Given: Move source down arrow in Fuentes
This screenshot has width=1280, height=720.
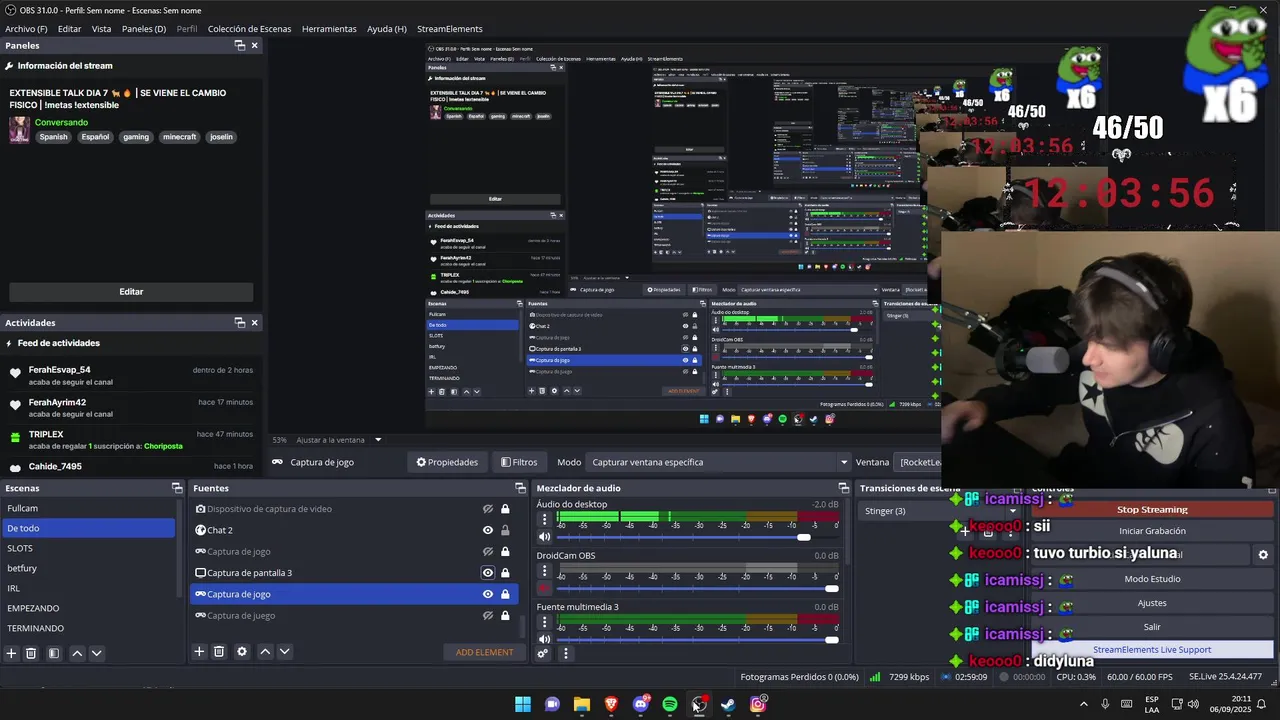Looking at the screenshot, I should 284,652.
